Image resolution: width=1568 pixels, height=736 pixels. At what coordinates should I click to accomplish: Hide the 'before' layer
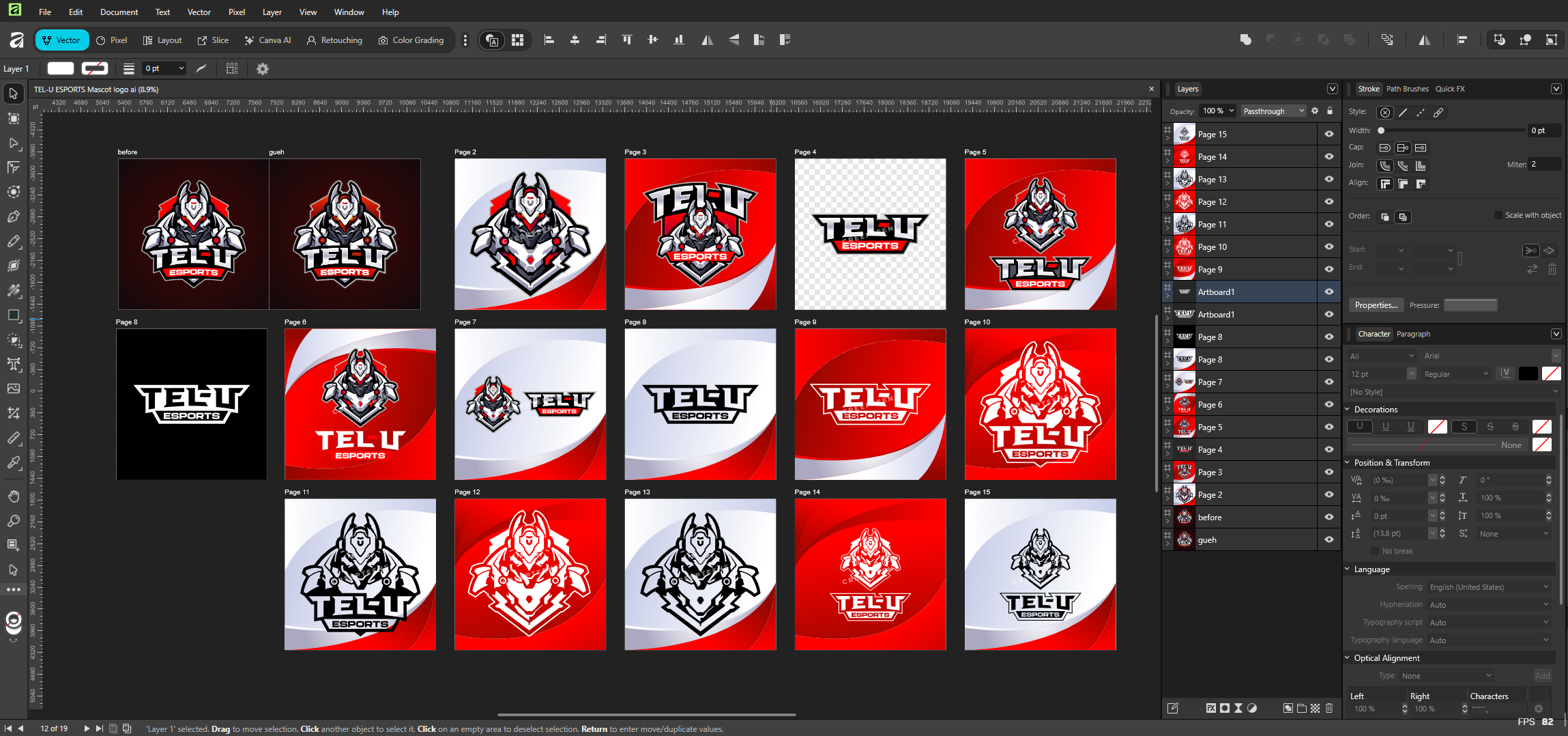[1329, 517]
